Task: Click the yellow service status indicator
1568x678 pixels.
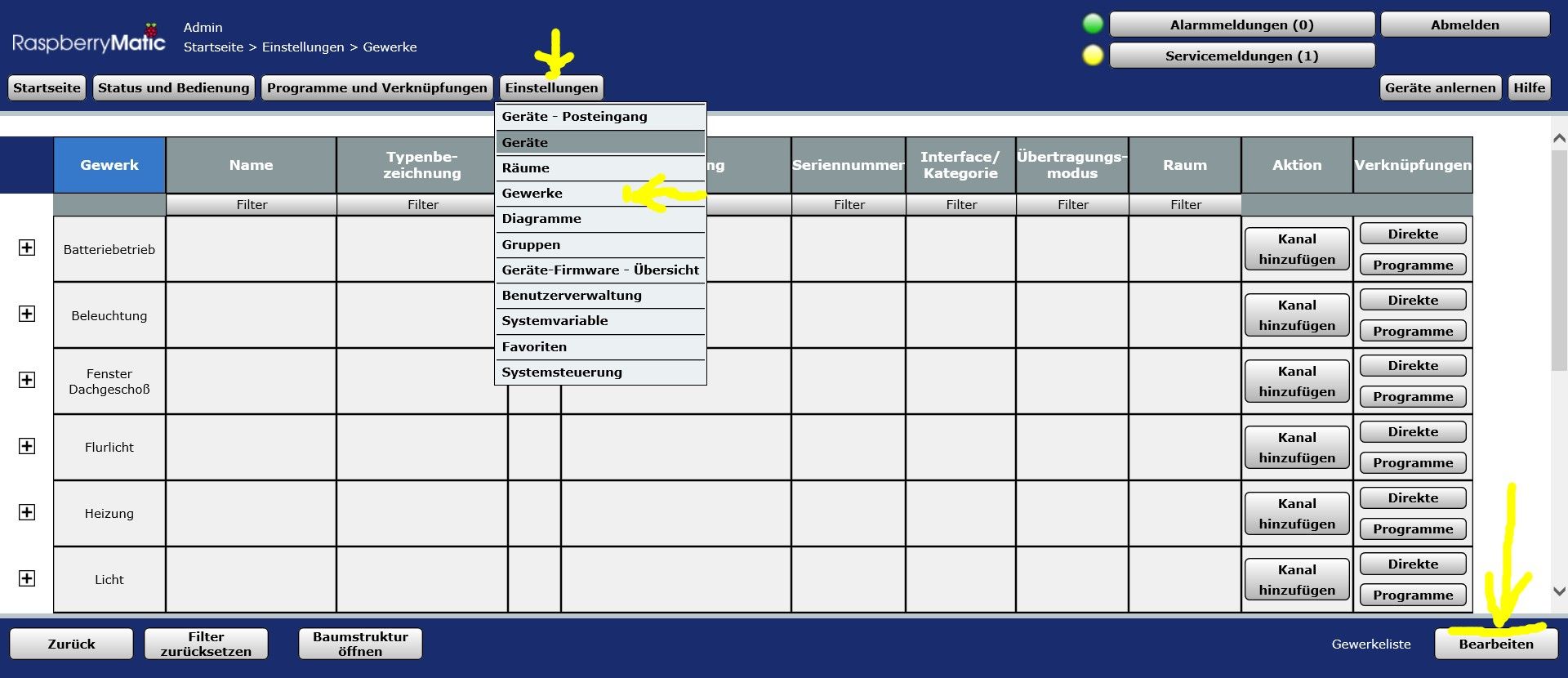Action: (x=1093, y=56)
